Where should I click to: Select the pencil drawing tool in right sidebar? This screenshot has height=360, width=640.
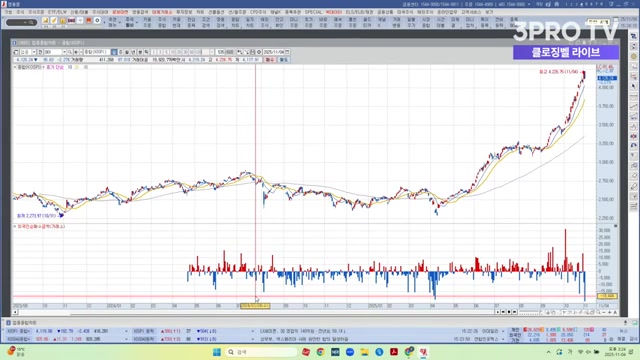coord(633,186)
